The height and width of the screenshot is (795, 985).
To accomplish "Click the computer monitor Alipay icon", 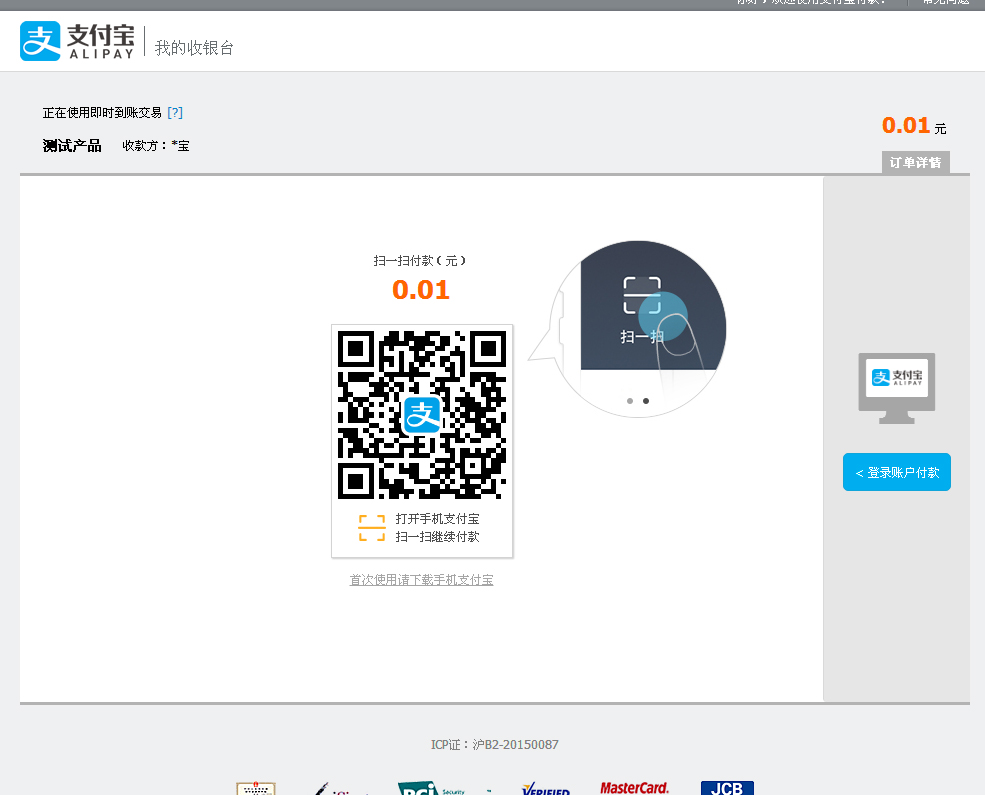I will coord(896,388).
